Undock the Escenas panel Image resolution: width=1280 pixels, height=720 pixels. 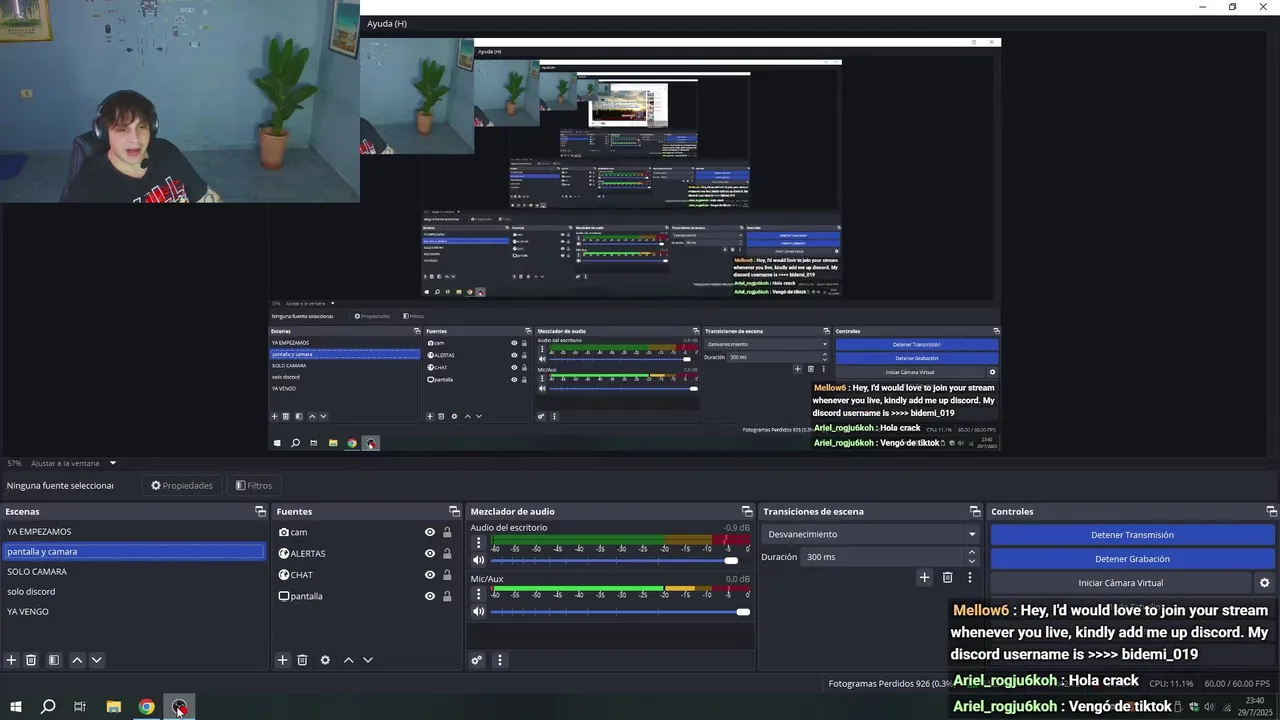point(261,512)
